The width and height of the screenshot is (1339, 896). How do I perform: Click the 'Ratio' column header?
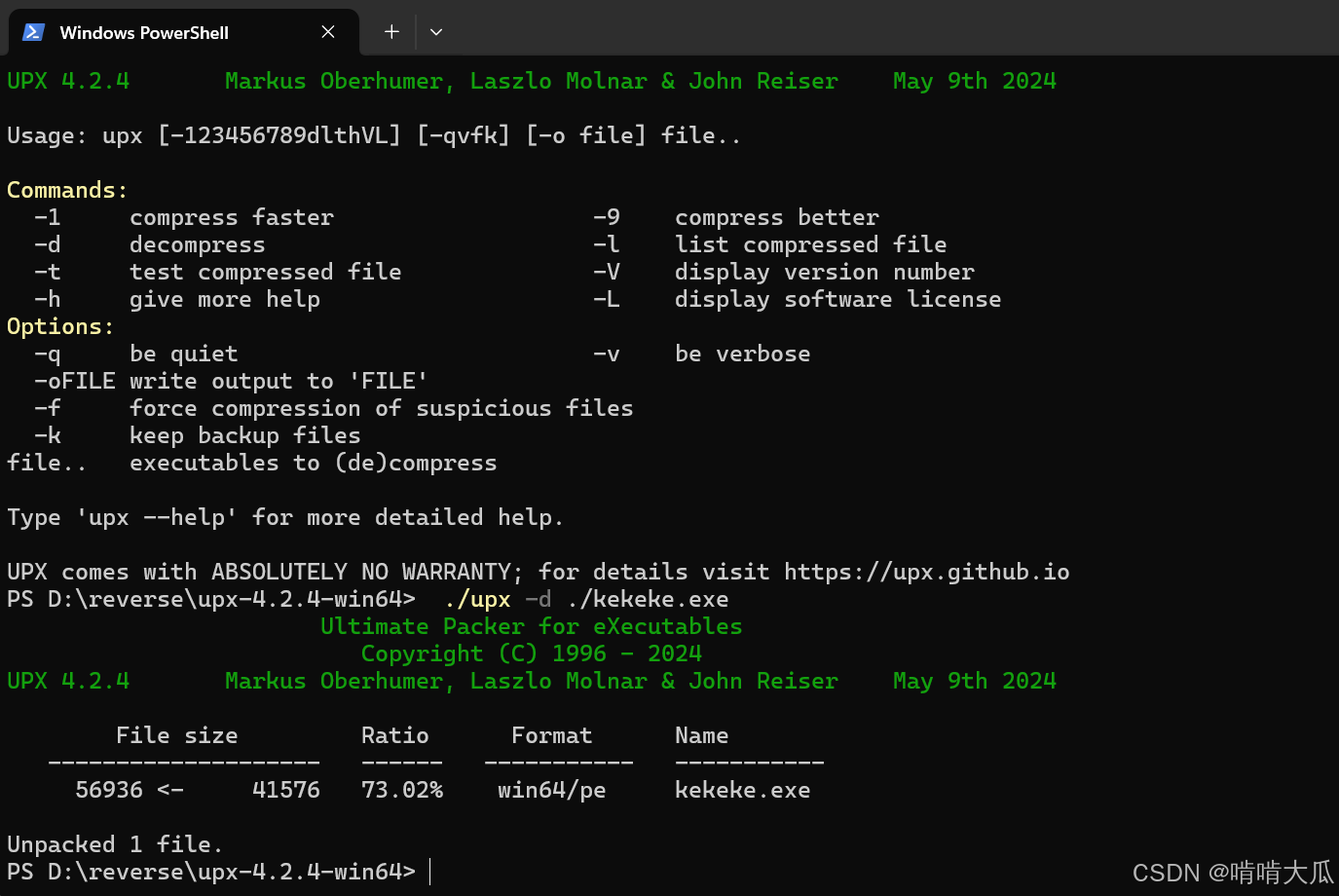(395, 735)
